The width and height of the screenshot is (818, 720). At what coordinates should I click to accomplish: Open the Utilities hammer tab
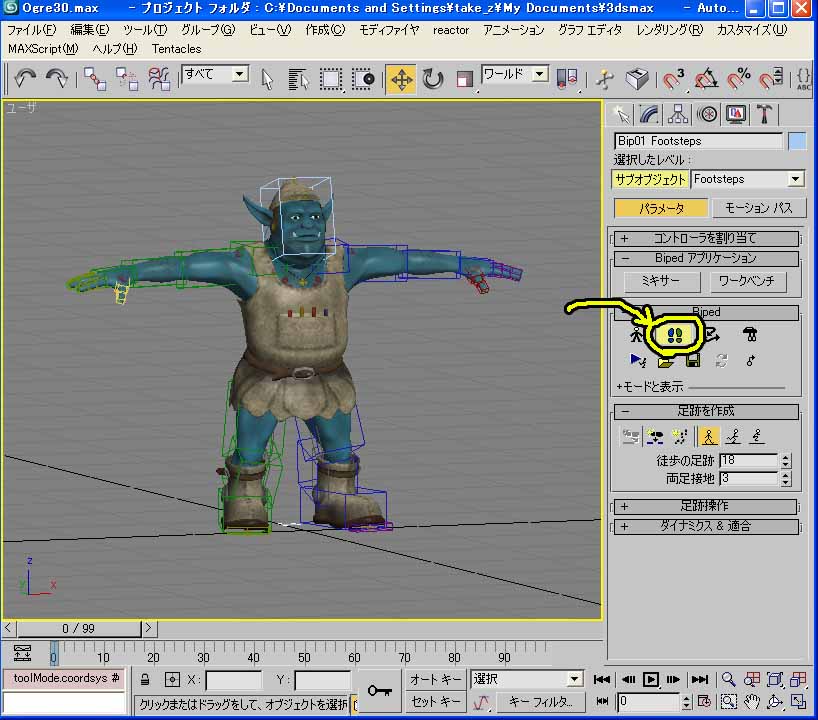click(x=764, y=114)
